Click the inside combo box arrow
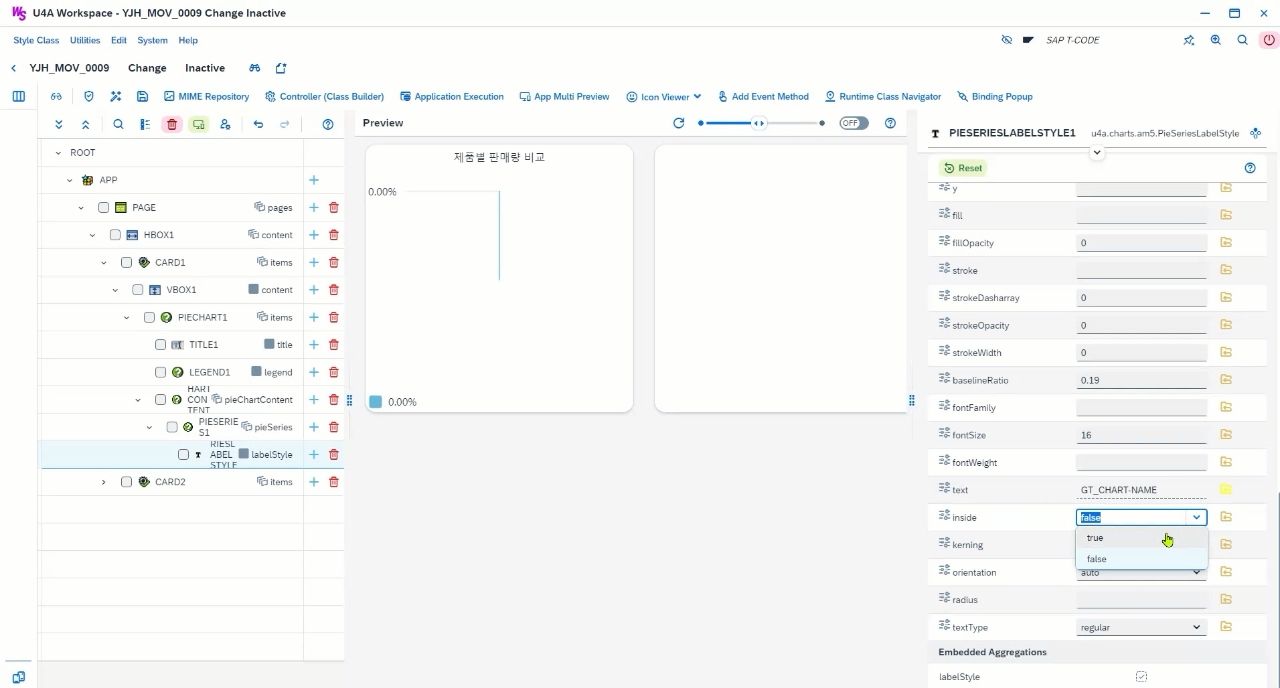The width and height of the screenshot is (1280, 688). pyautogui.click(x=1196, y=517)
